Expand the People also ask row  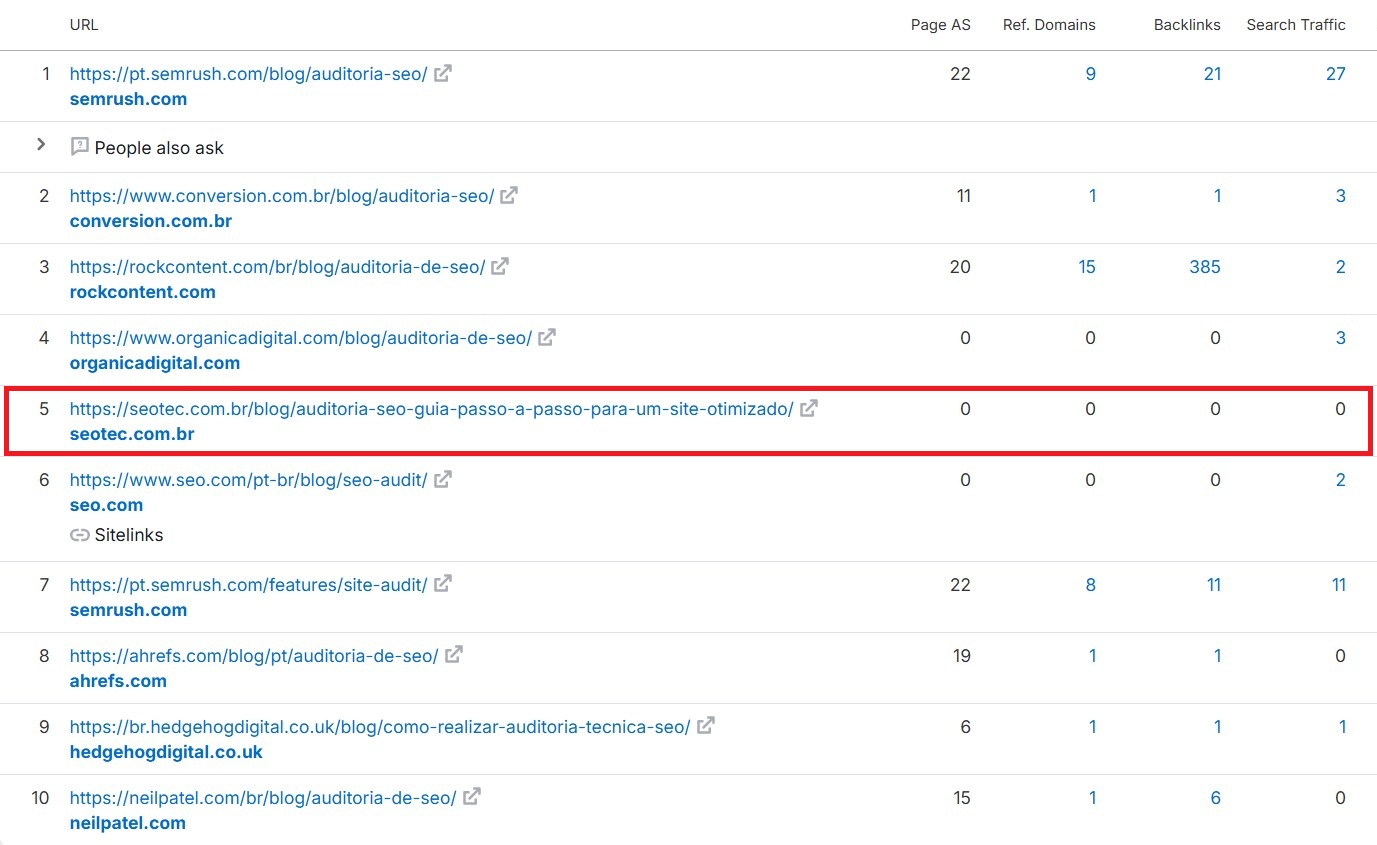pyautogui.click(x=41, y=145)
